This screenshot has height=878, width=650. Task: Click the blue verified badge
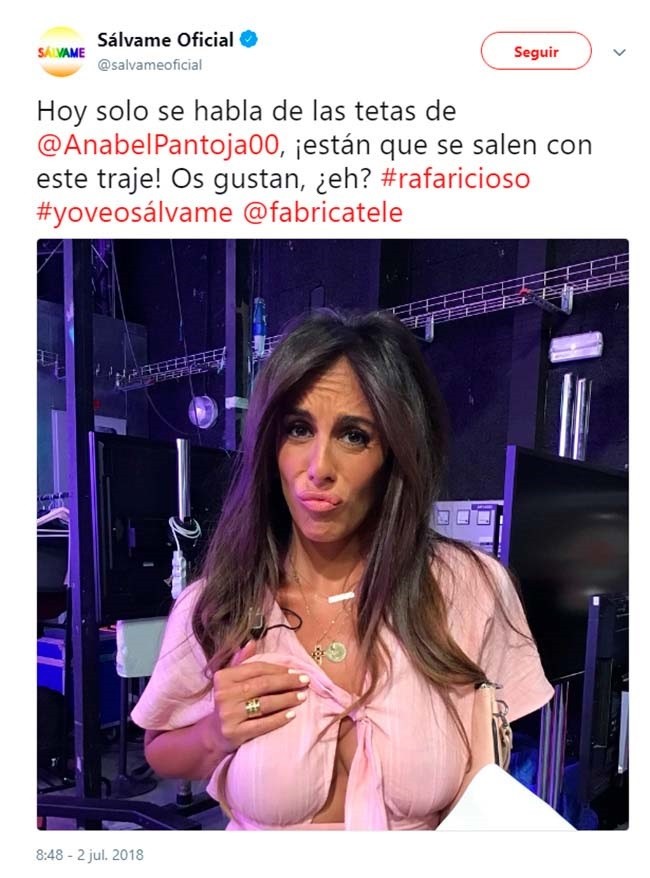click(x=249, y=40)
